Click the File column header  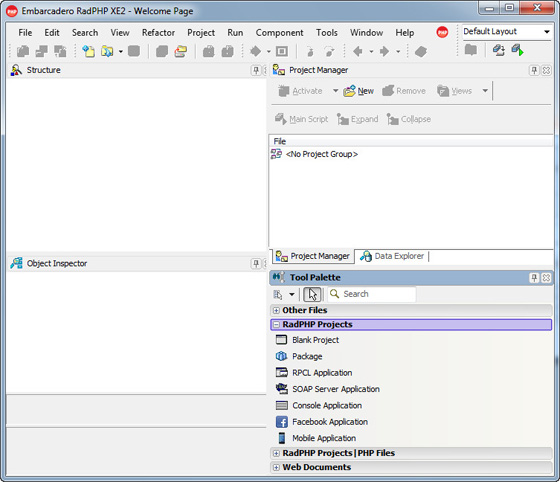tap(411, 141)
